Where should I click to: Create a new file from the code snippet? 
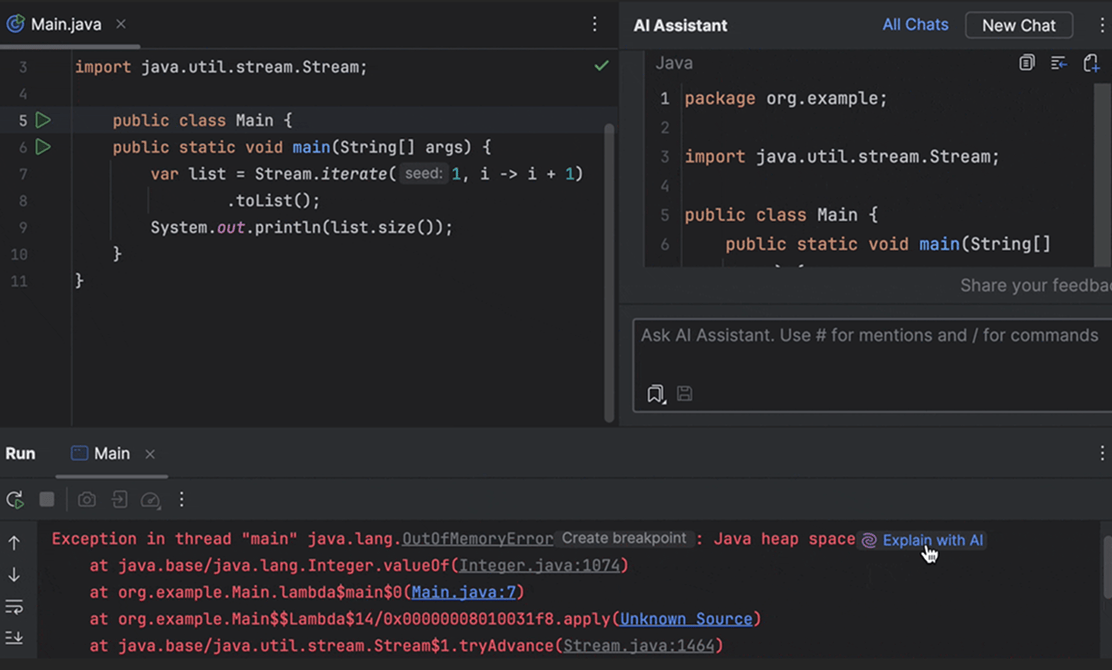[x=1091, y=62]
